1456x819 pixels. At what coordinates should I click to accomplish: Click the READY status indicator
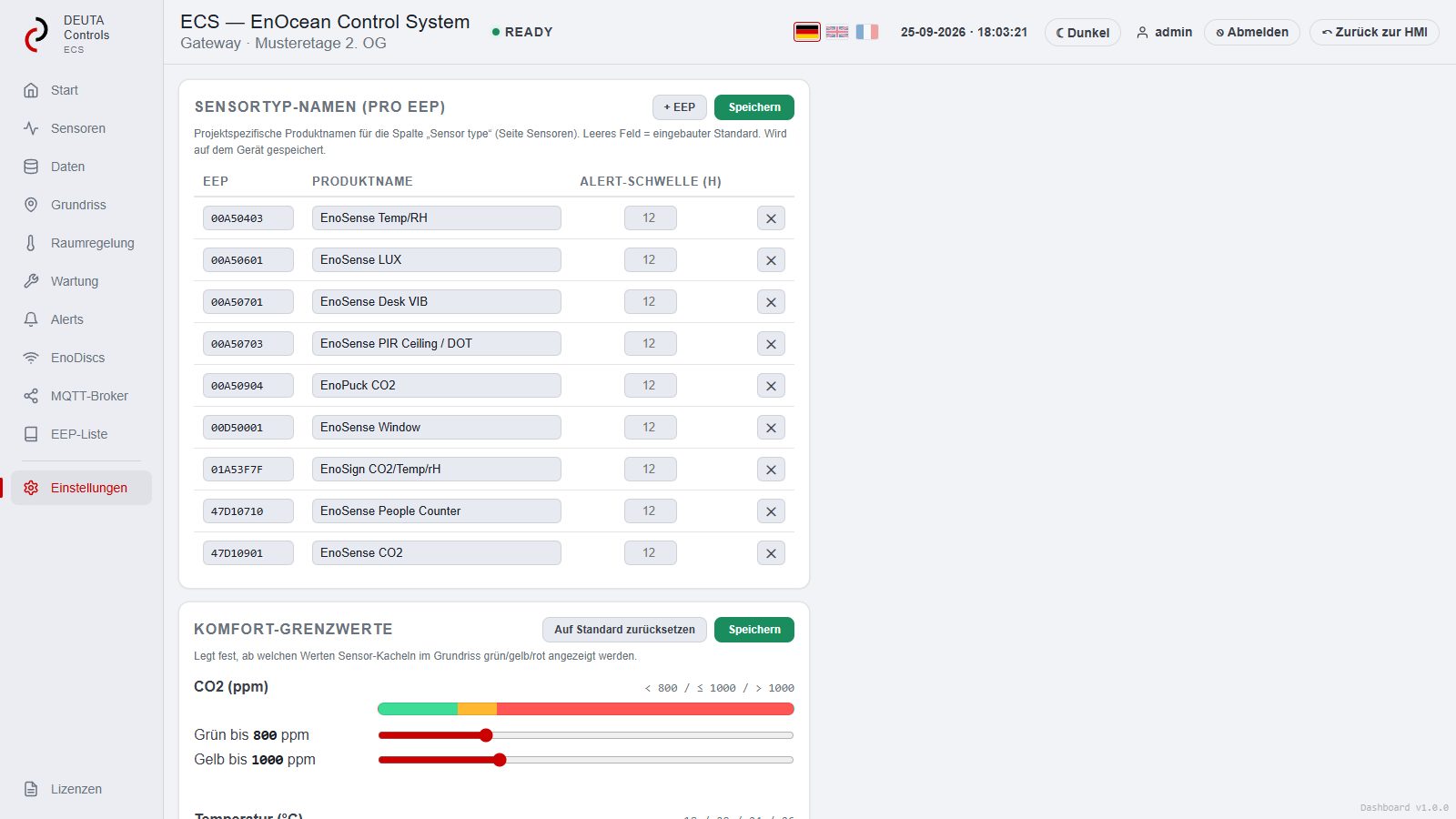522,32
